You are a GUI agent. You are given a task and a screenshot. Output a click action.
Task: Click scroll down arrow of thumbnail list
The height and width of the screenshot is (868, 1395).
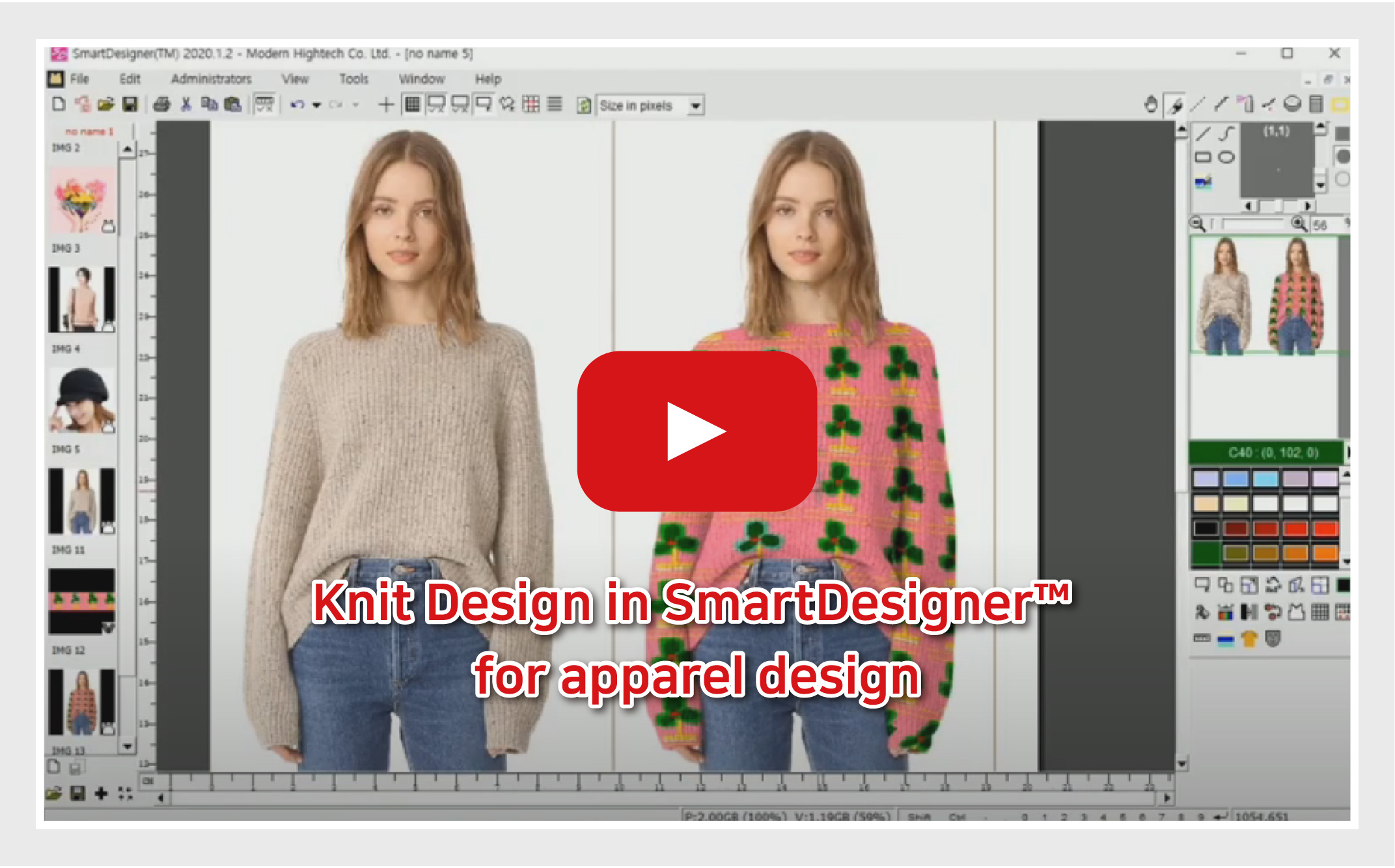[127, 746]
